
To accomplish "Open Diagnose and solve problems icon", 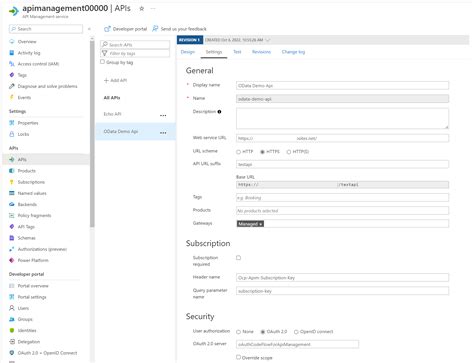I will [x=12, y=86].
